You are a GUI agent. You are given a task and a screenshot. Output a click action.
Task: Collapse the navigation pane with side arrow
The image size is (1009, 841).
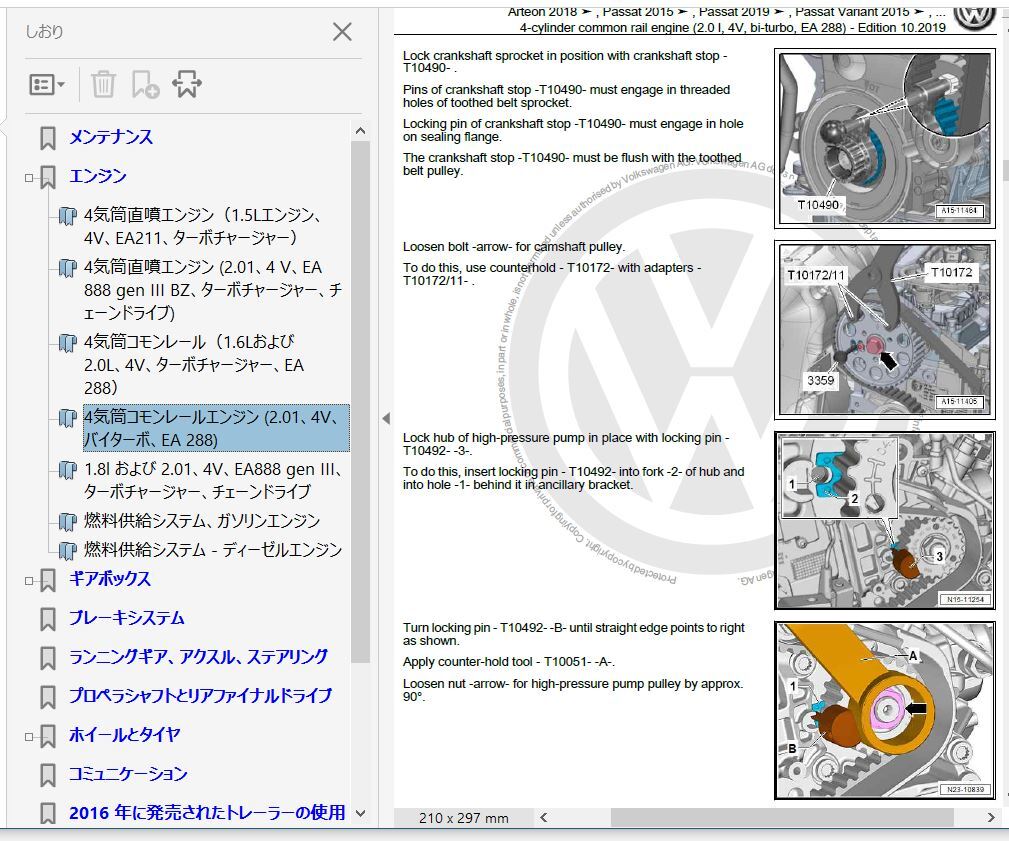pyautogui.click(x=386, y=418)
